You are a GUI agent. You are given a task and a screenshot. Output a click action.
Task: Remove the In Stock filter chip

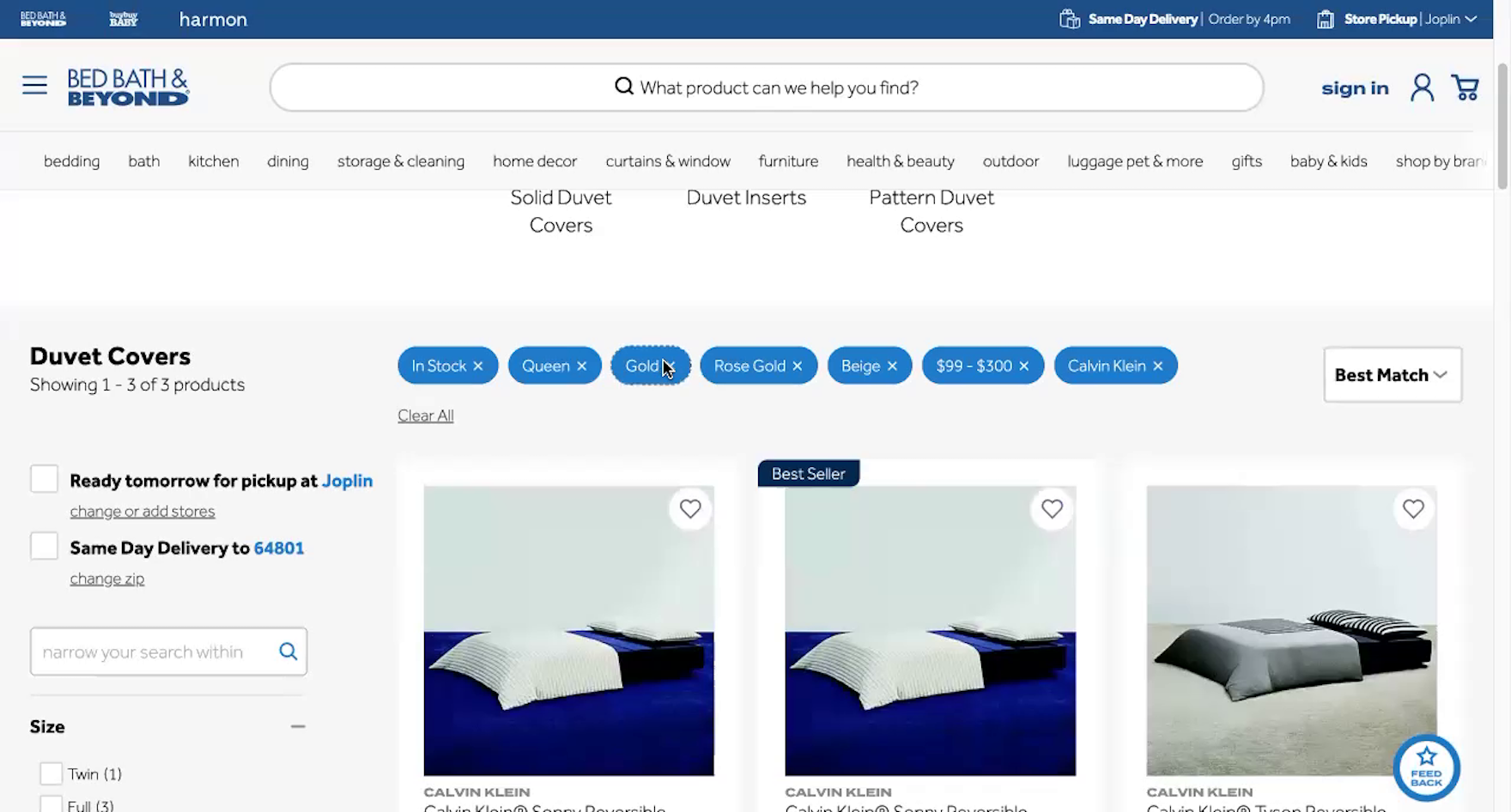[x=478, y=366]
